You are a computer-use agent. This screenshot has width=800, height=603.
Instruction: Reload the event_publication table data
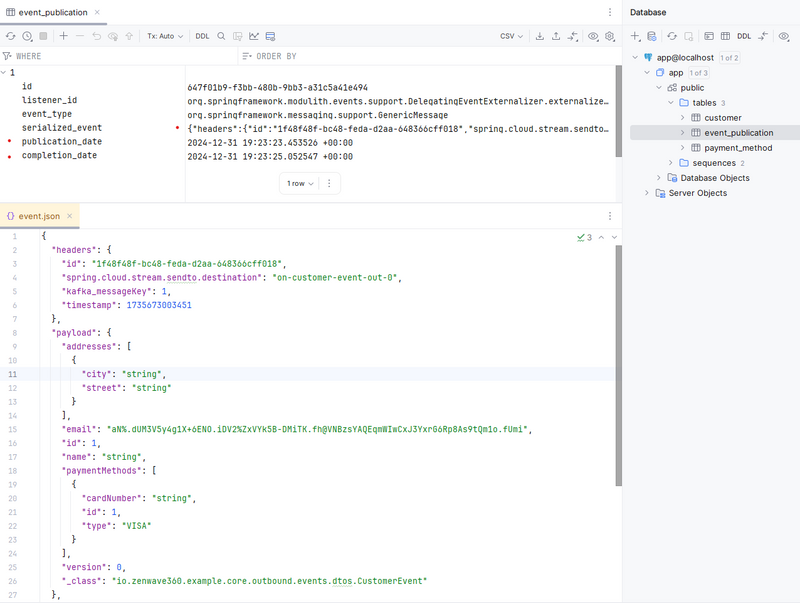(x=11, y=36)
